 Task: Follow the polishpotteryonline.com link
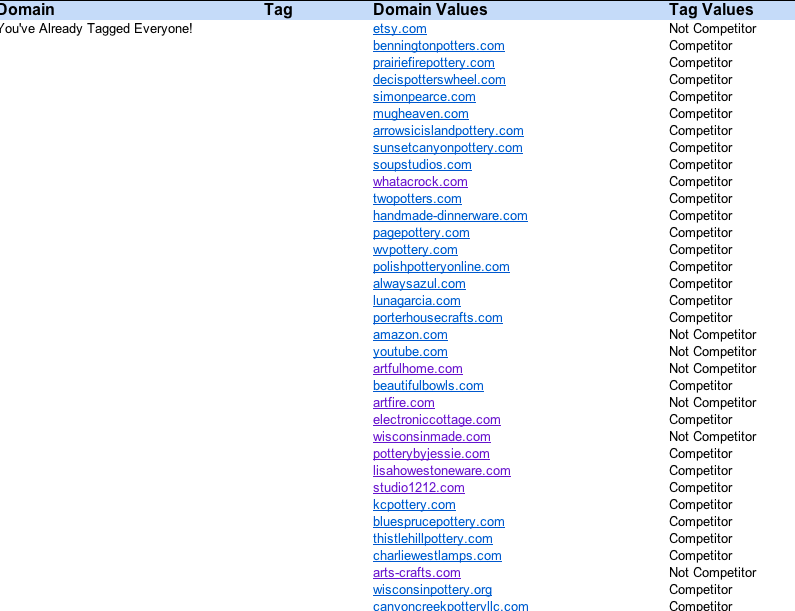pyautogui.click(x=441, y=267)
